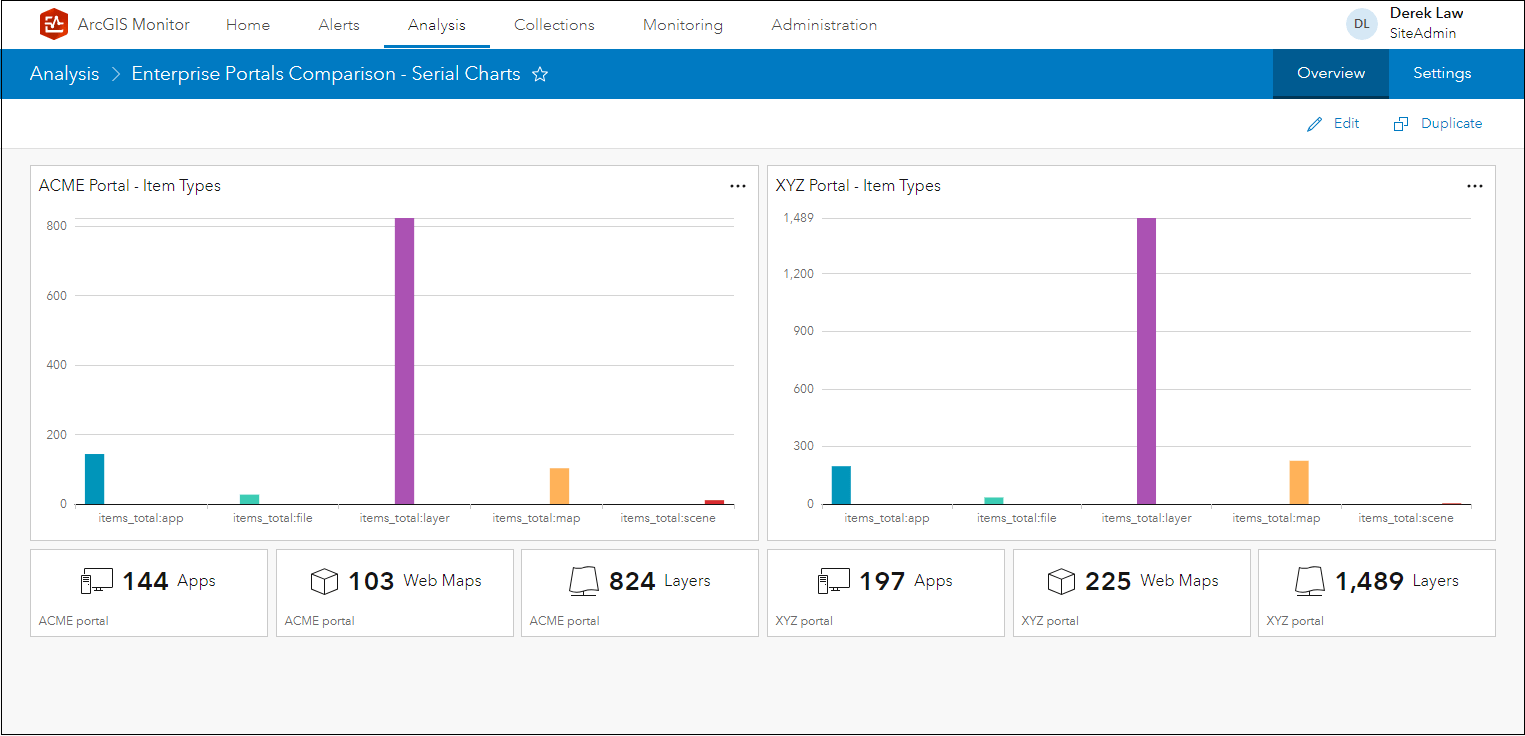Screen dimensions: 1525x736
Task: Open ACME Portal chart options menu
Action: (x=738, y=186)
